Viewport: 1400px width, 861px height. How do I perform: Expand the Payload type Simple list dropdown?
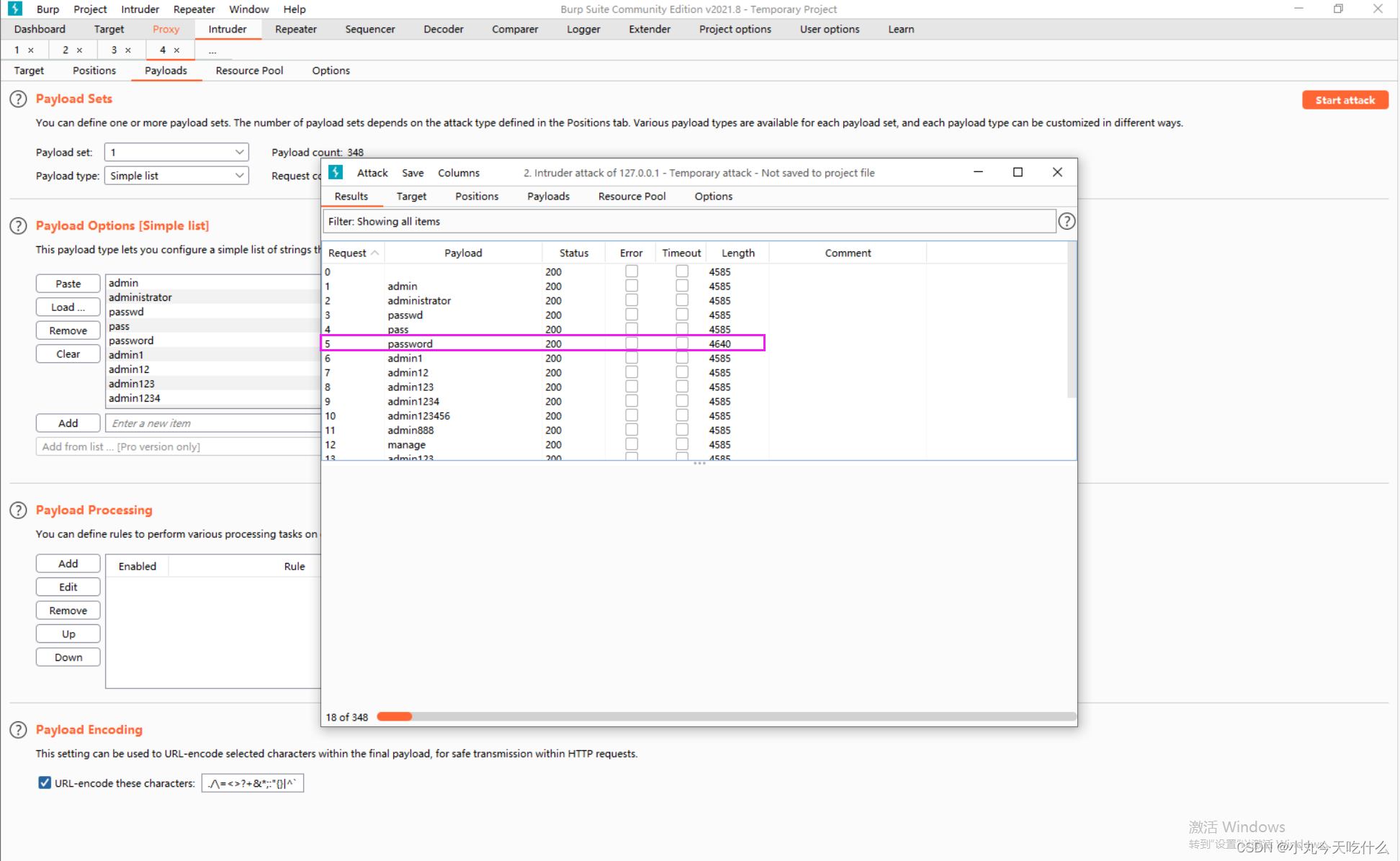176,176
